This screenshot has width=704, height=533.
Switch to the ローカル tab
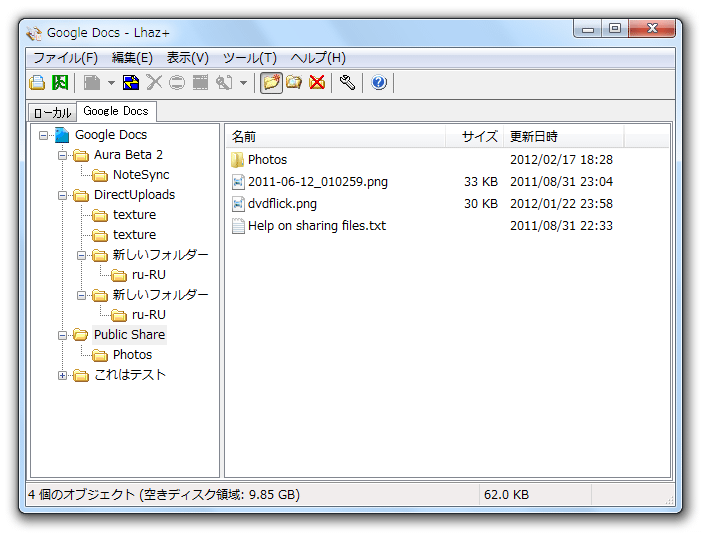53,112
